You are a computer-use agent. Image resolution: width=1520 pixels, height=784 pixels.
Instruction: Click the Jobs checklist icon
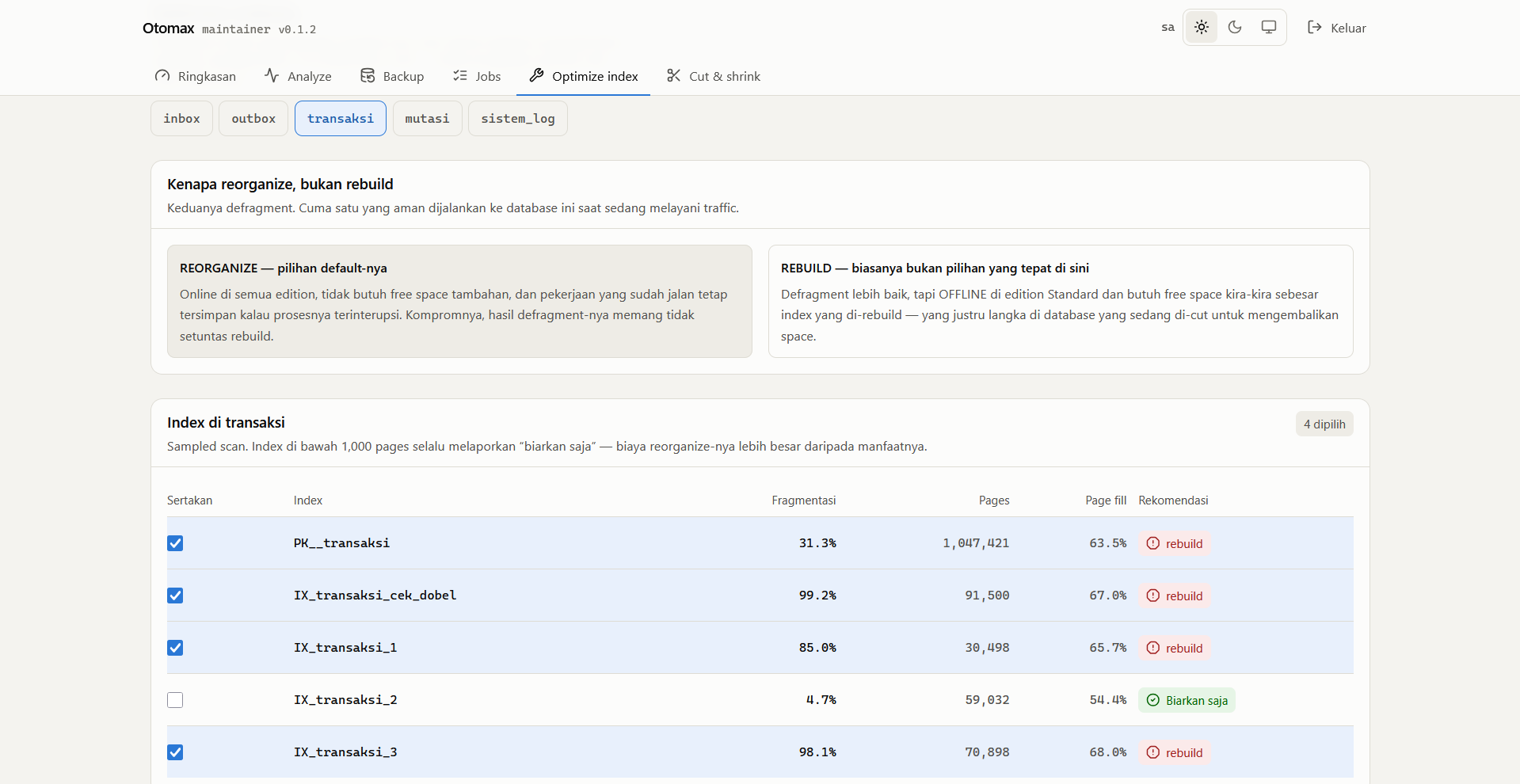pos(460,76)
